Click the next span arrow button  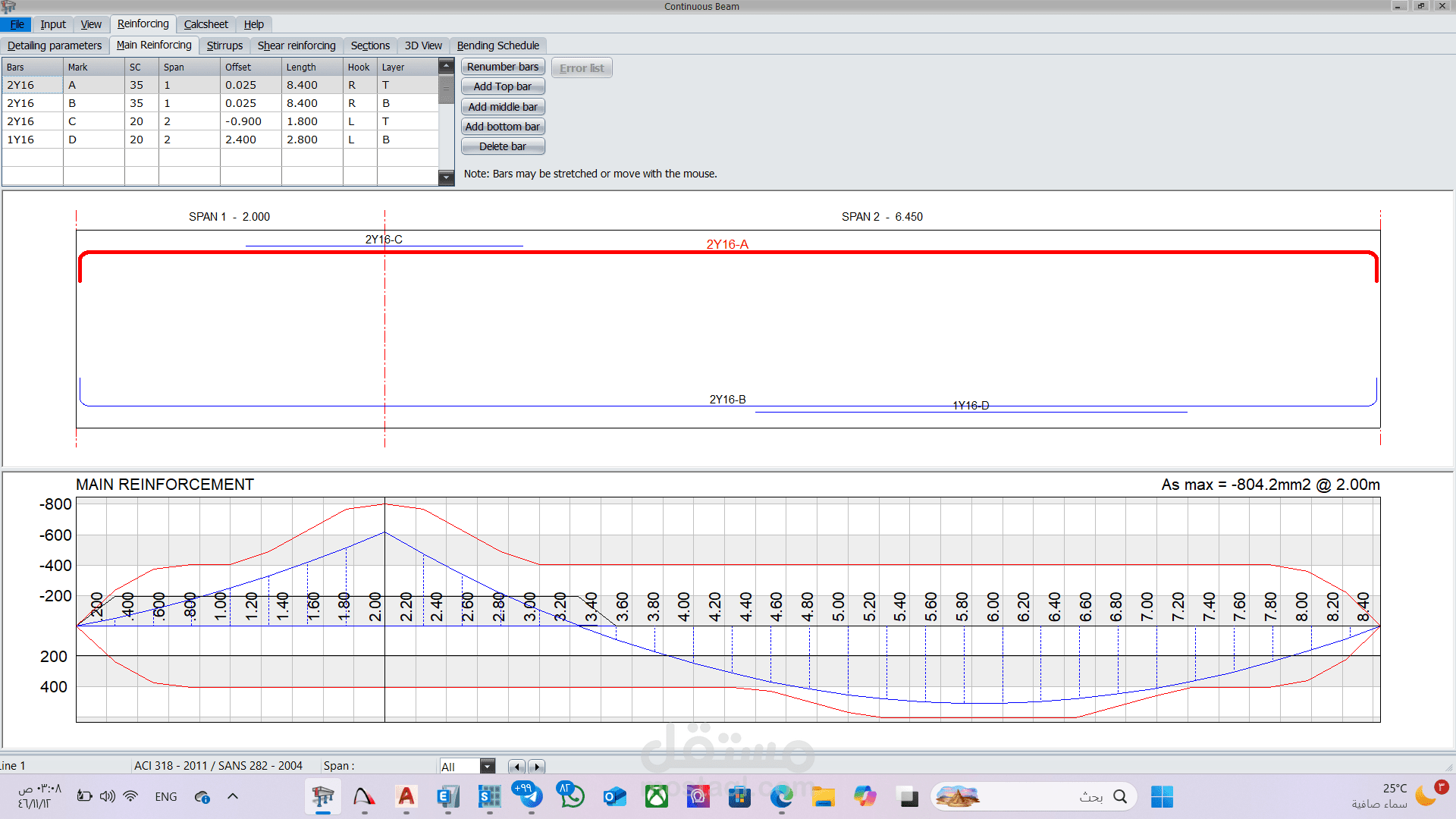click(x=536, y=767)
